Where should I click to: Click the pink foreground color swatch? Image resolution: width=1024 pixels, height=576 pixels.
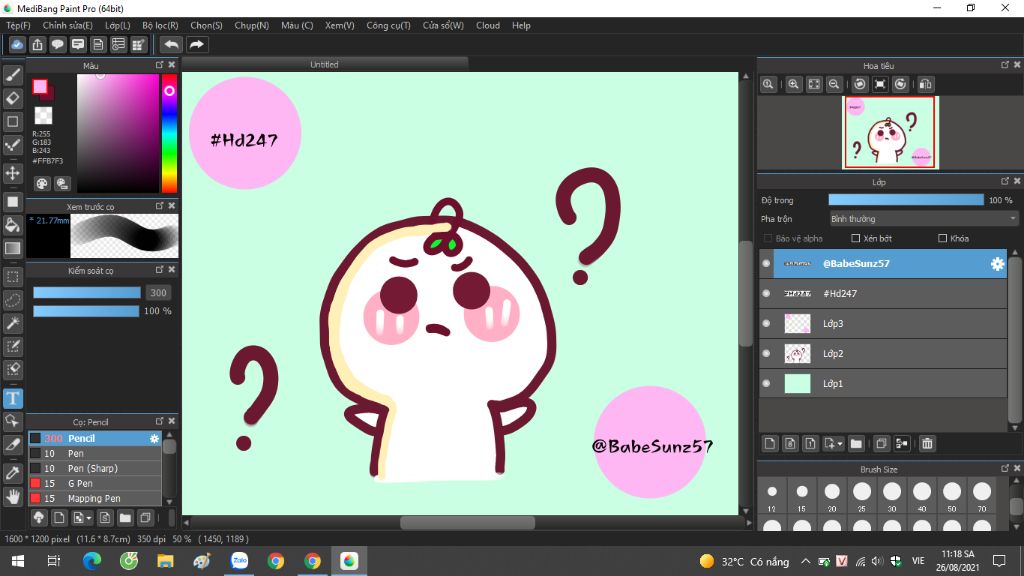point(40,86)
